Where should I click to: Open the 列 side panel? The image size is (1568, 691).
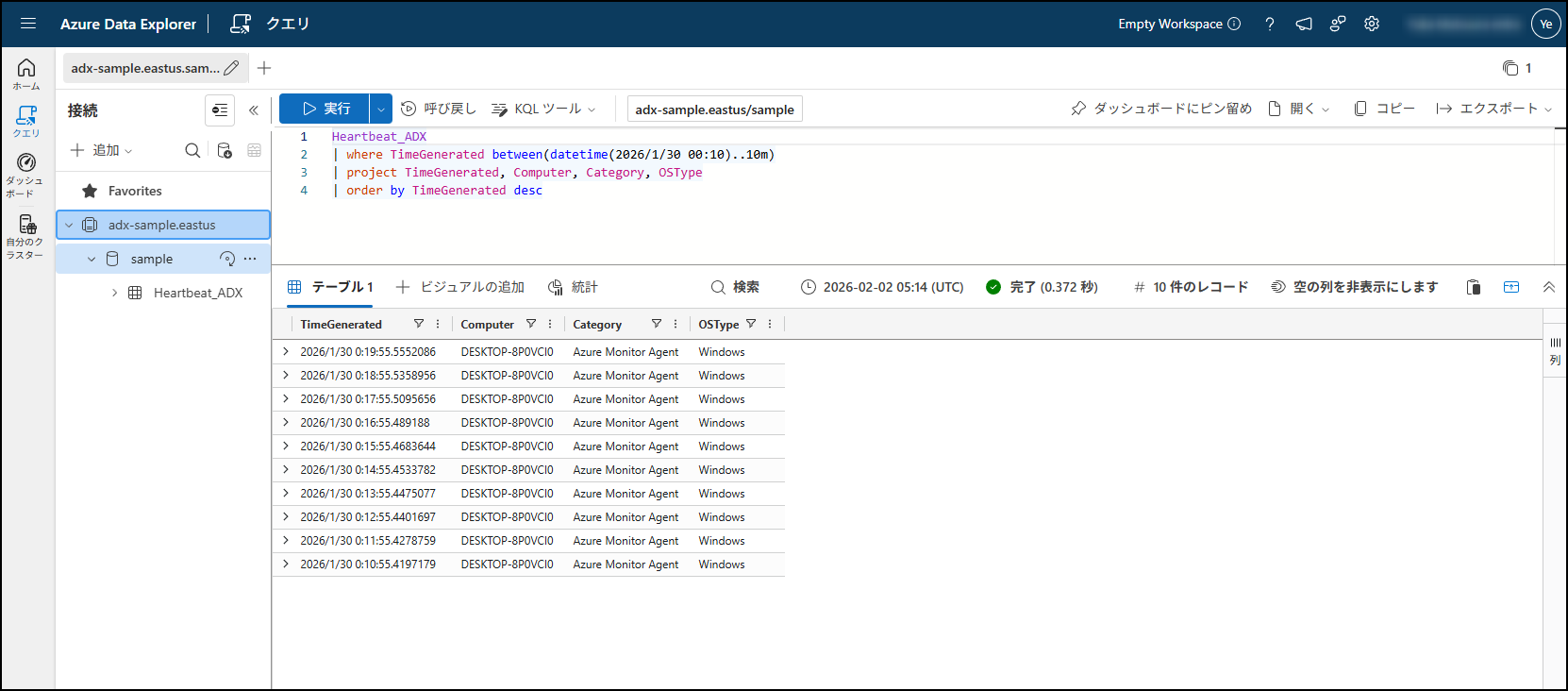(x=1555, y=351)
